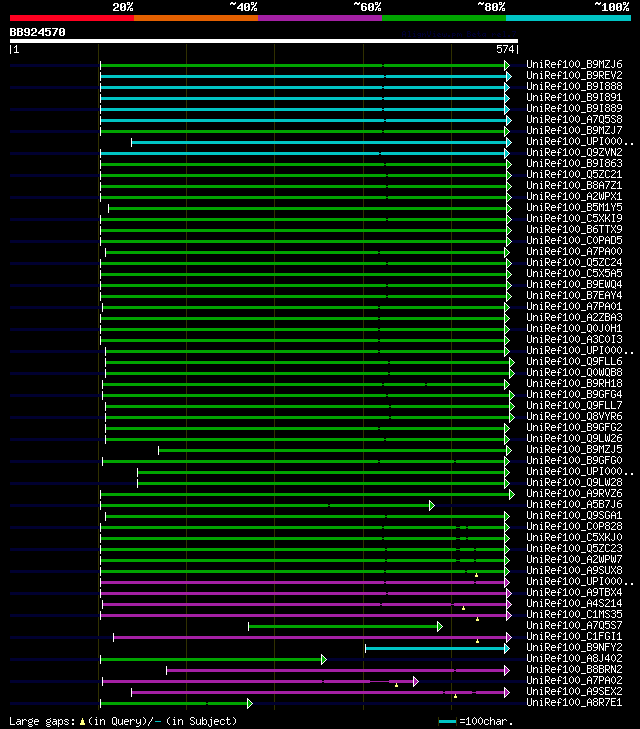
Task: Select the UniRef100_B9I889 label
Action: coord(574,108)
